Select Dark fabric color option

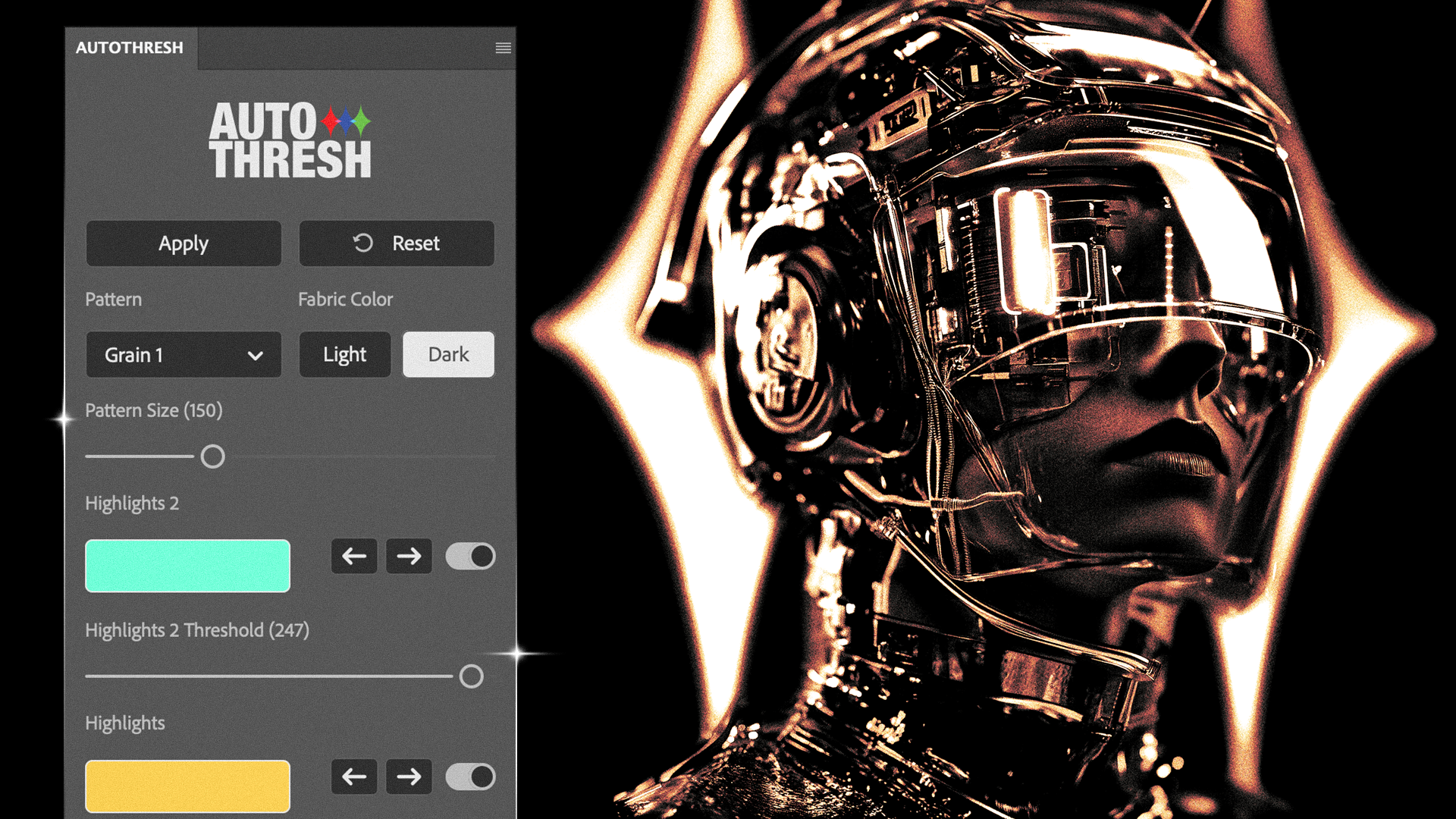[x=448, y=353]
